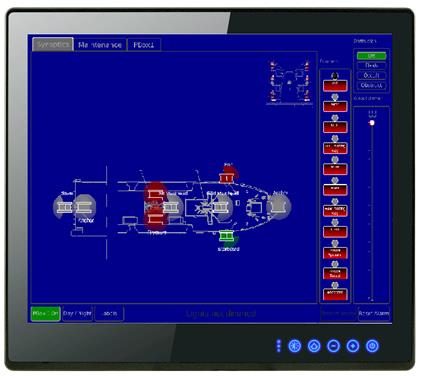
Task: Switch to the Synoptics tab
Action: pyautogui.click(x=53, y=45)
